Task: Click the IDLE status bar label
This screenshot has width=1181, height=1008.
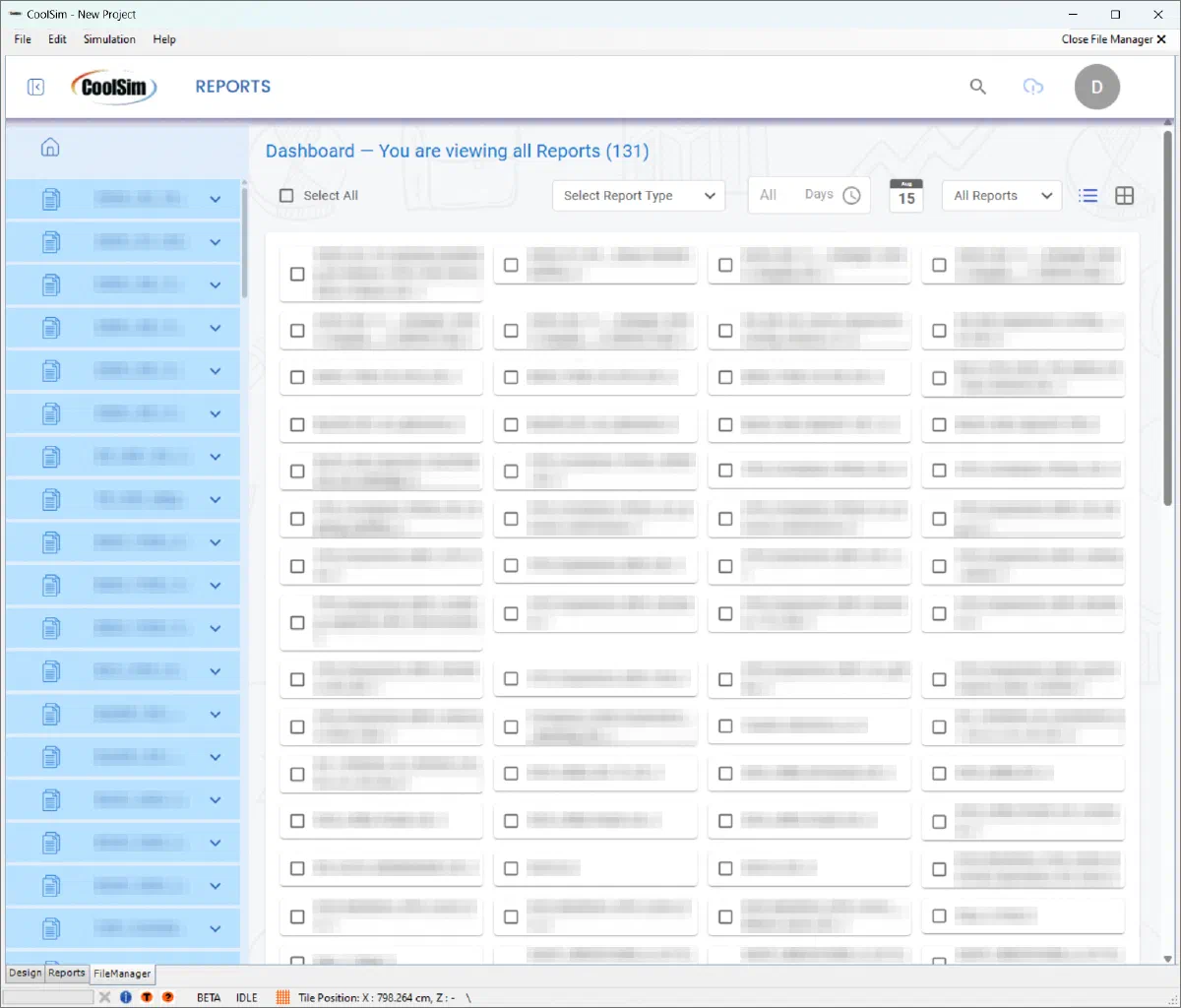Action: (247, 997)
